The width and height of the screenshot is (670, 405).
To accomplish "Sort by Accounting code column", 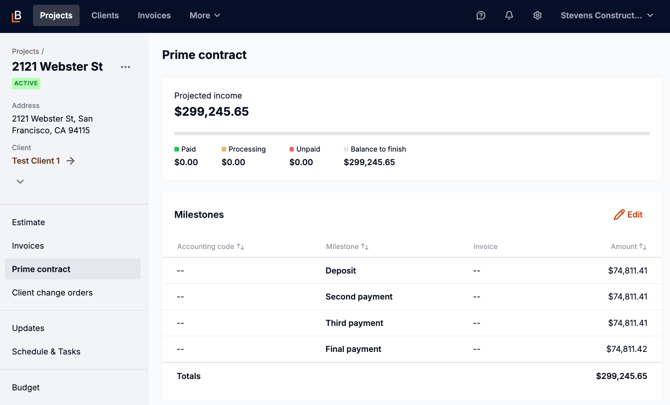I will point(211,247).
